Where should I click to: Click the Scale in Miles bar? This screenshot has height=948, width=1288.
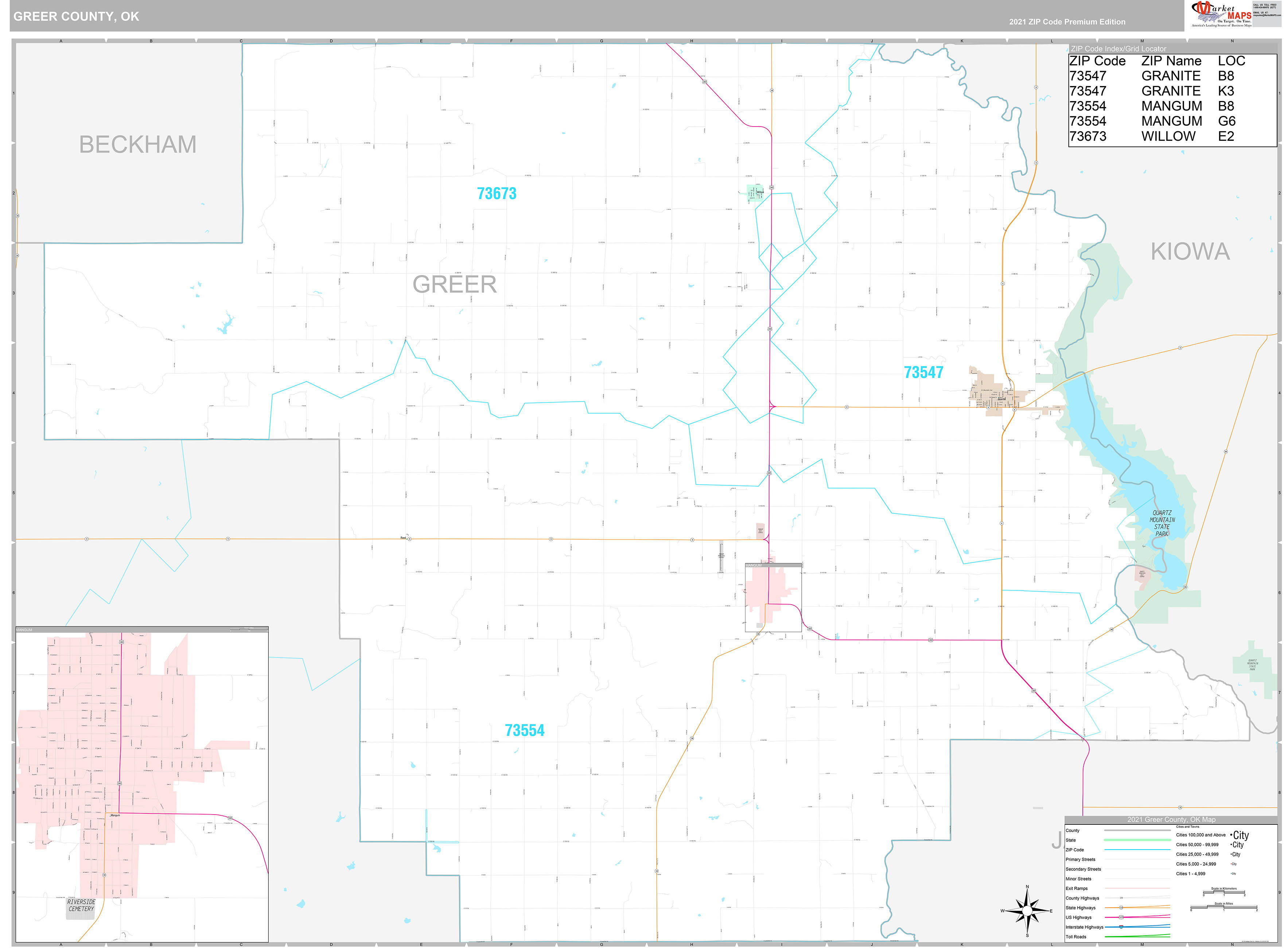coord(1224,907)
